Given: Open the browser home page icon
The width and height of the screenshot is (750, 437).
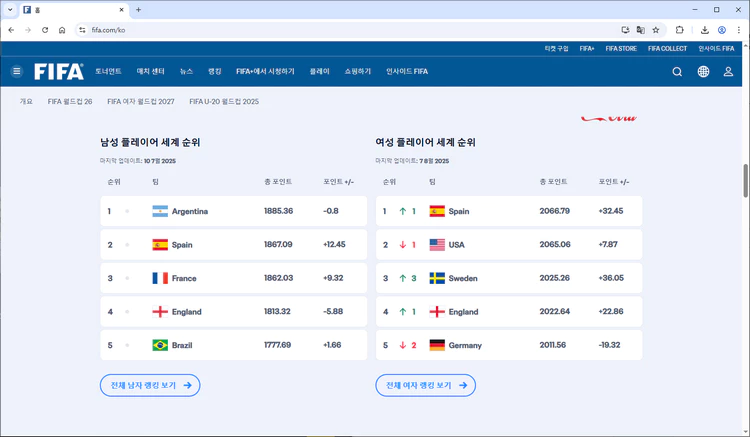Looking at the screenshot, I should [62, 30].
